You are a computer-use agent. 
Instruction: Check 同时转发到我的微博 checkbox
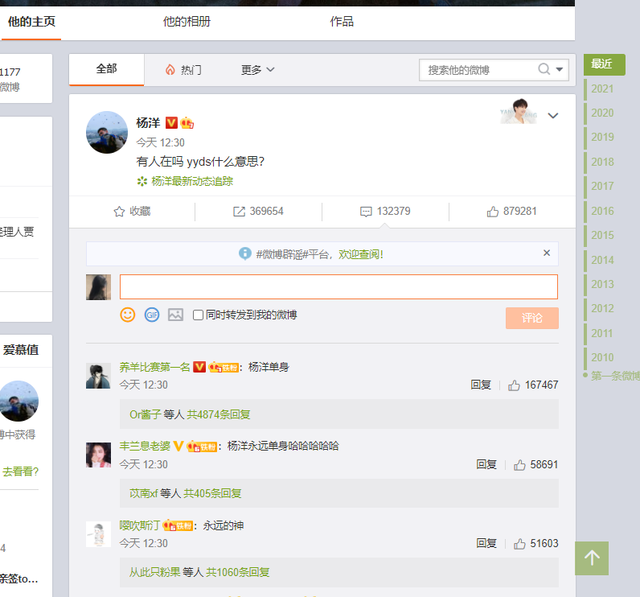198,315
